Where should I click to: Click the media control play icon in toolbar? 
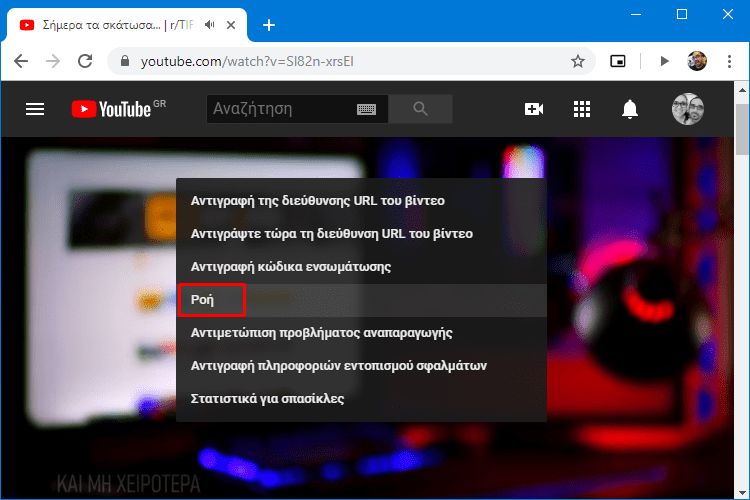664,61
